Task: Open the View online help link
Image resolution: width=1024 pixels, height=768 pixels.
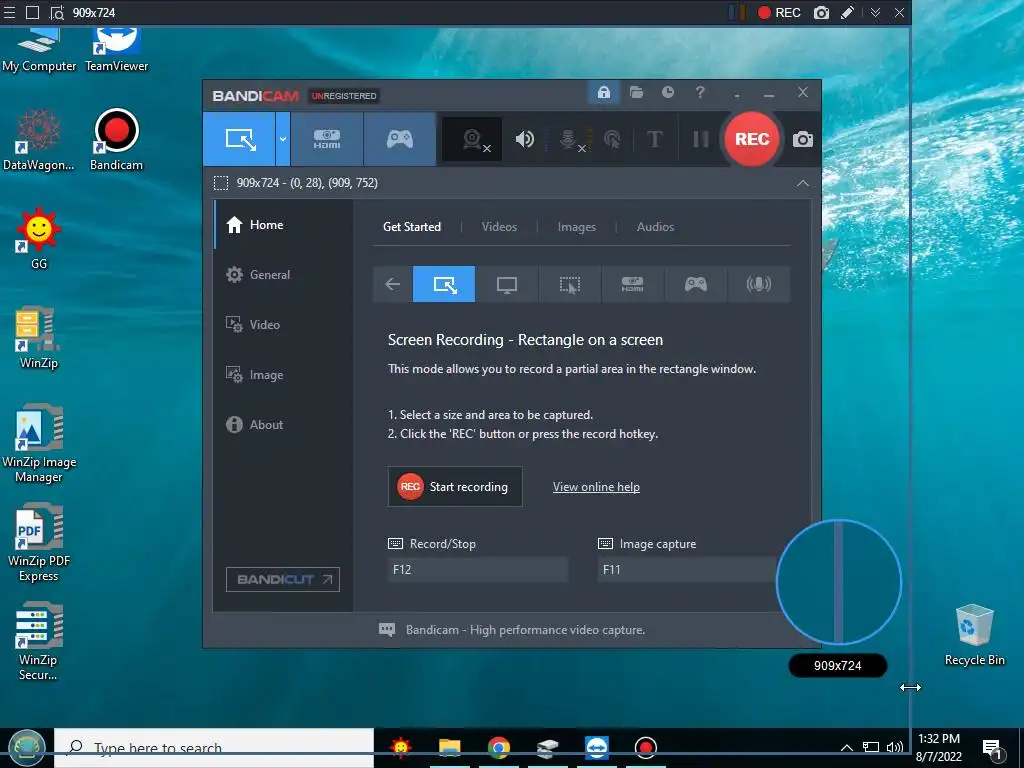Action: (596, 487)
